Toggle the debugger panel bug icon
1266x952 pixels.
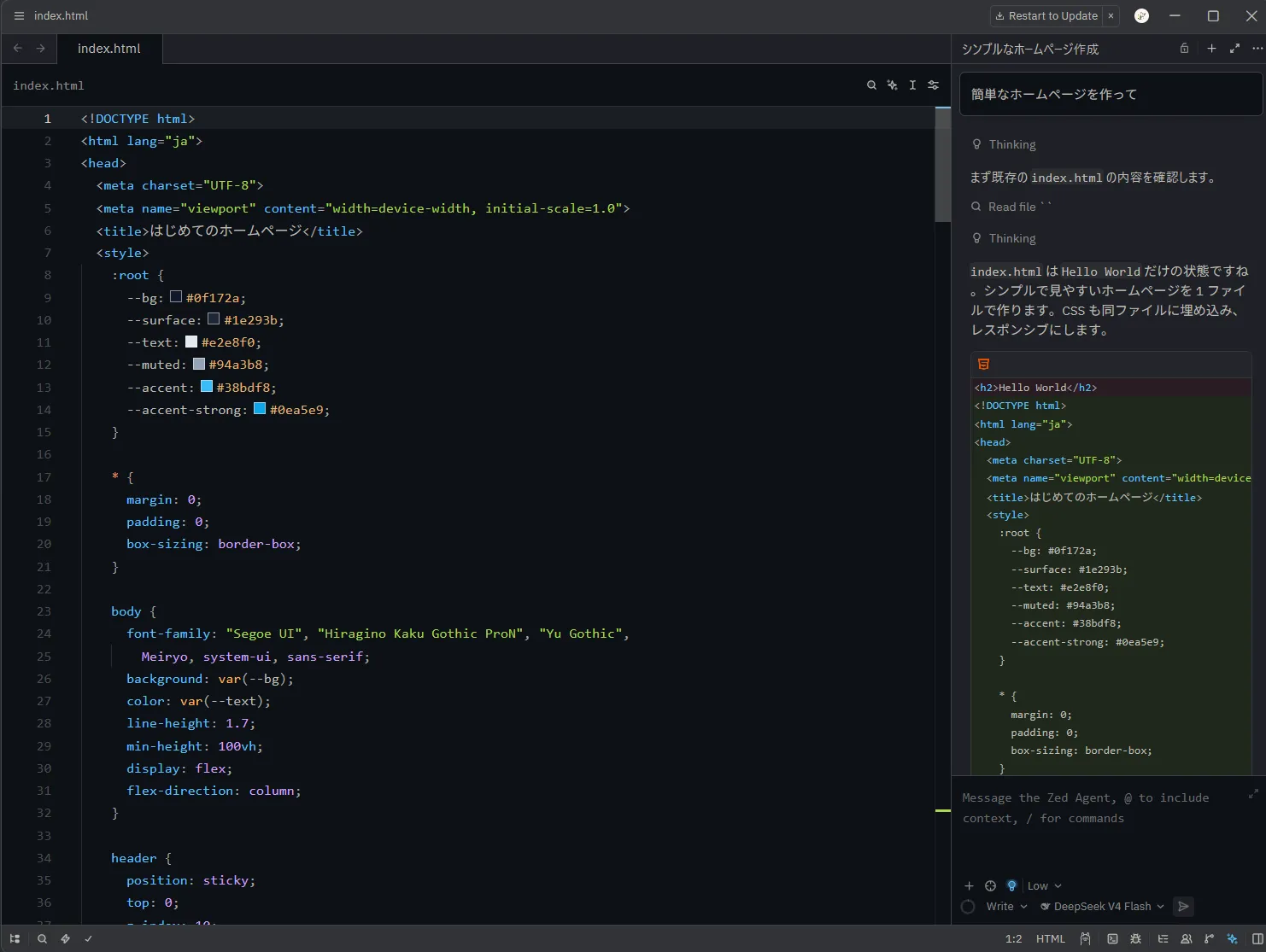1135,938
